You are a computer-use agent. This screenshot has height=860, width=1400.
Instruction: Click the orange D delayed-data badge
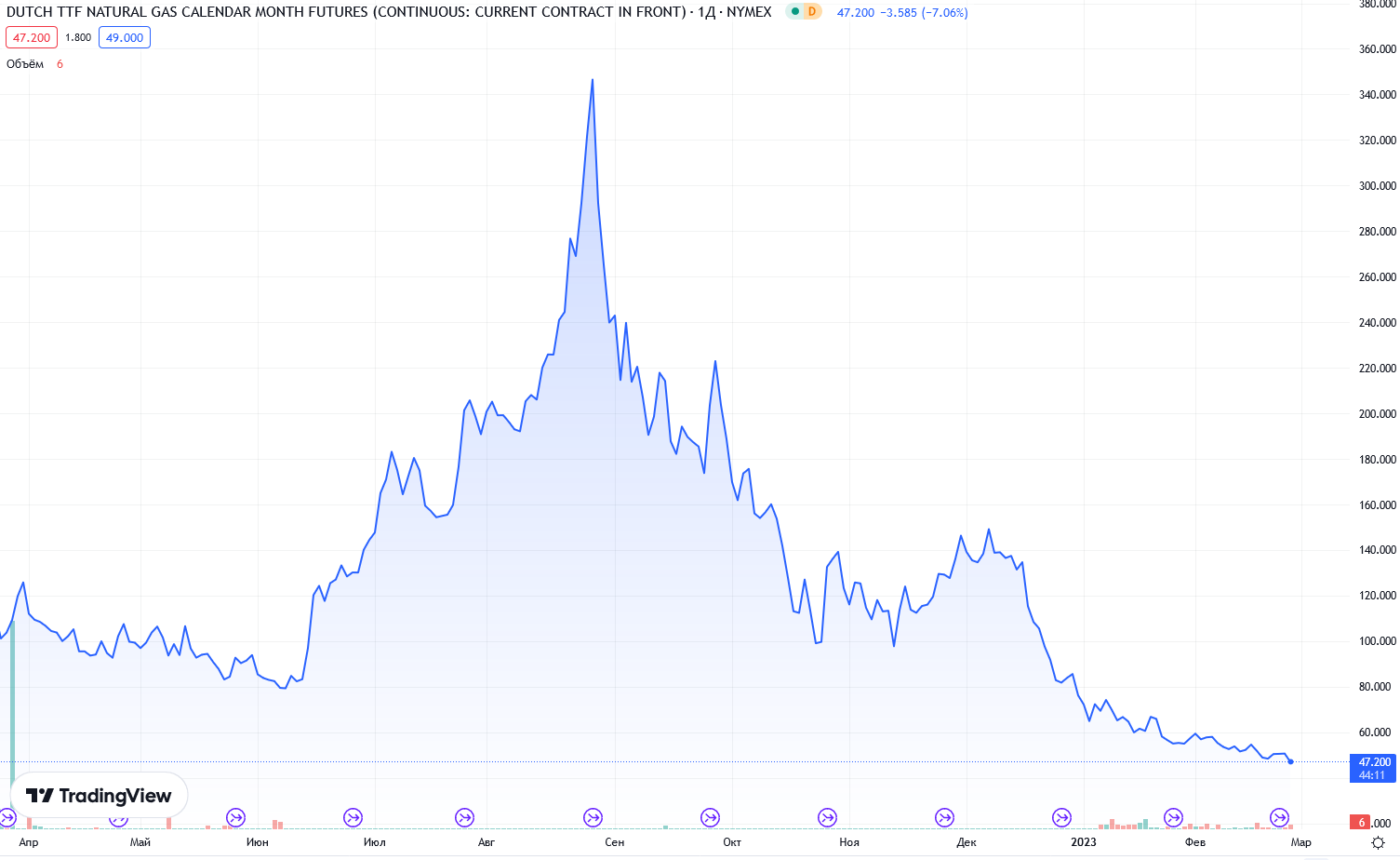812,12
